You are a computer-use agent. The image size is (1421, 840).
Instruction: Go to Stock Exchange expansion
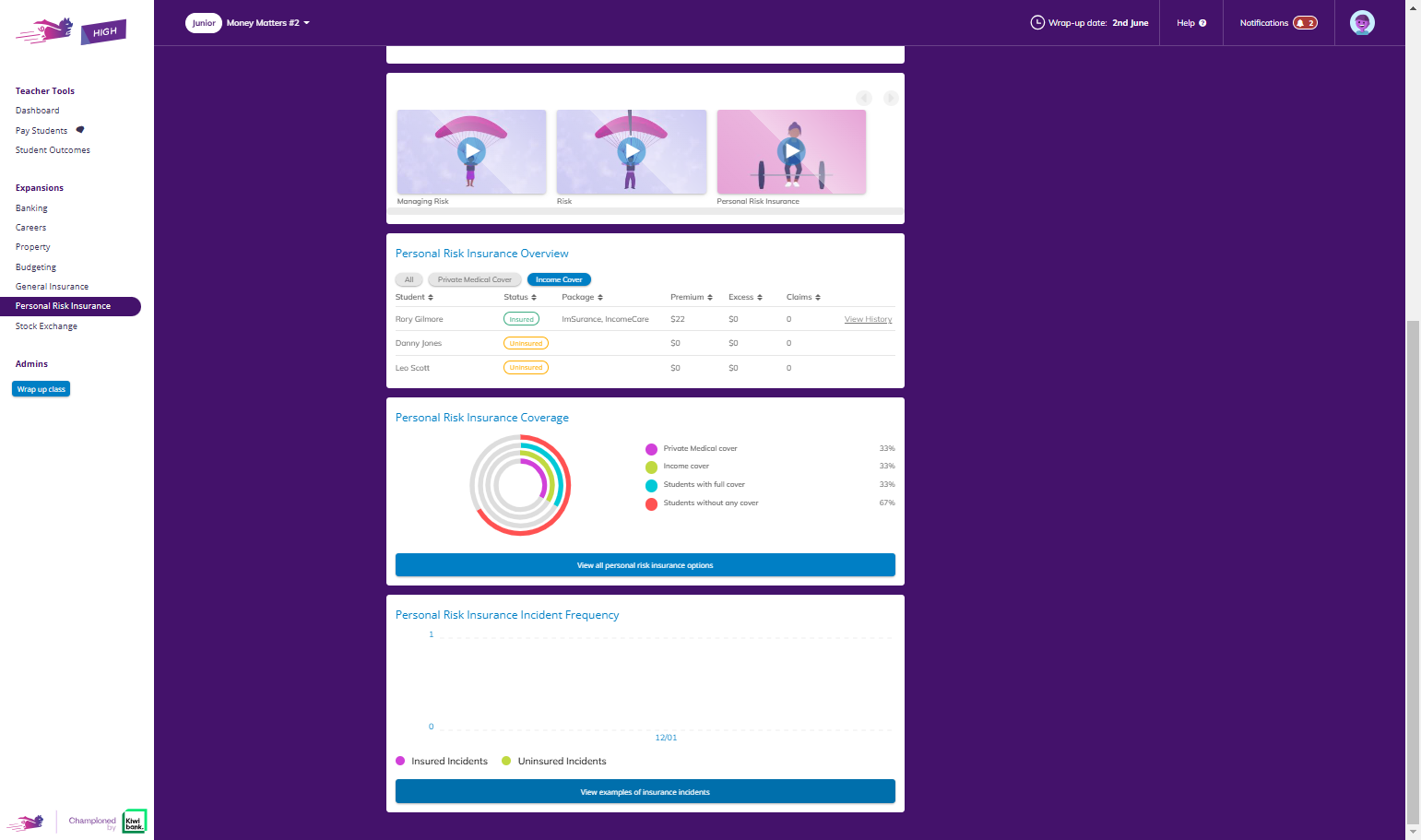46,326
